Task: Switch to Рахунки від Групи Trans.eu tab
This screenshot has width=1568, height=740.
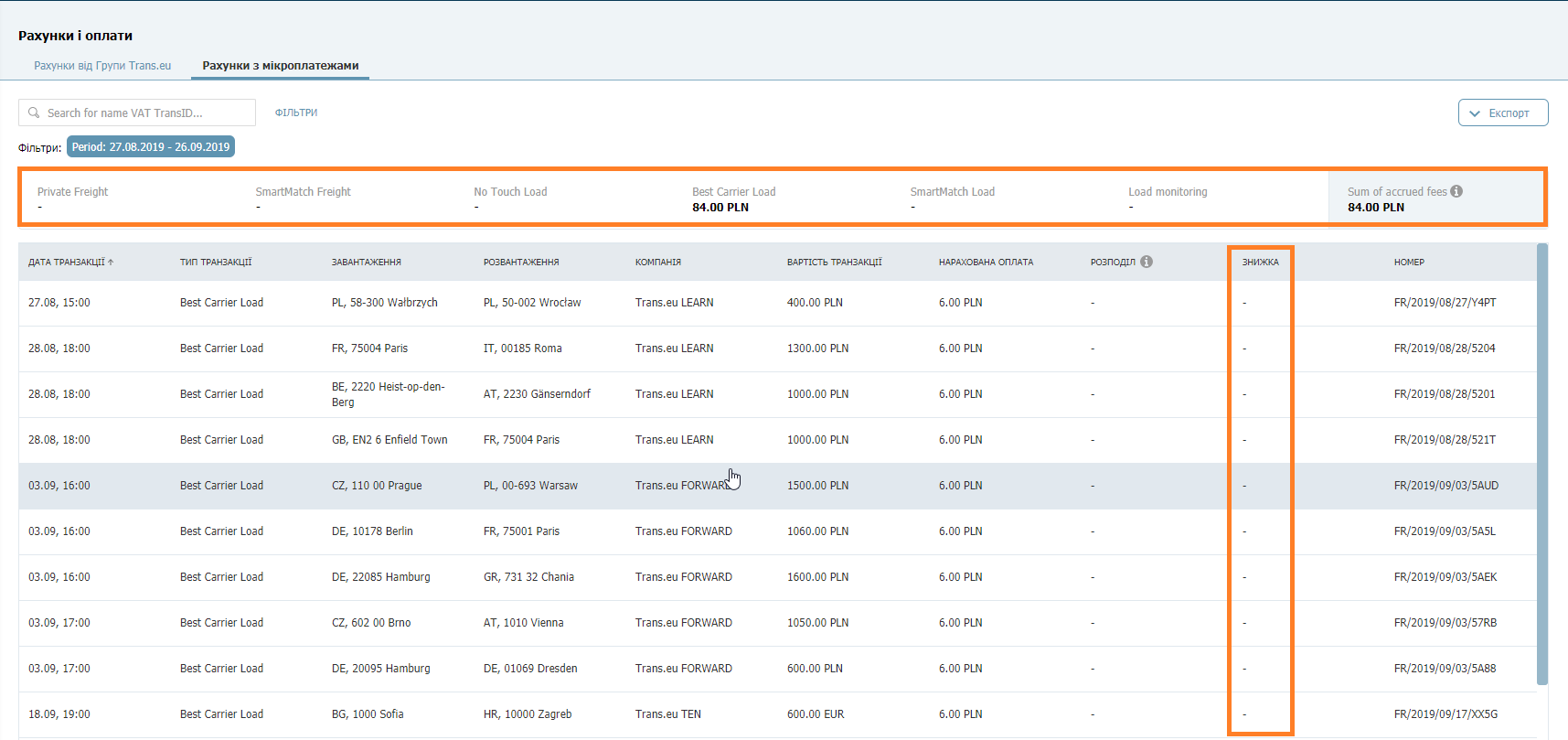Action: point(102,66)
